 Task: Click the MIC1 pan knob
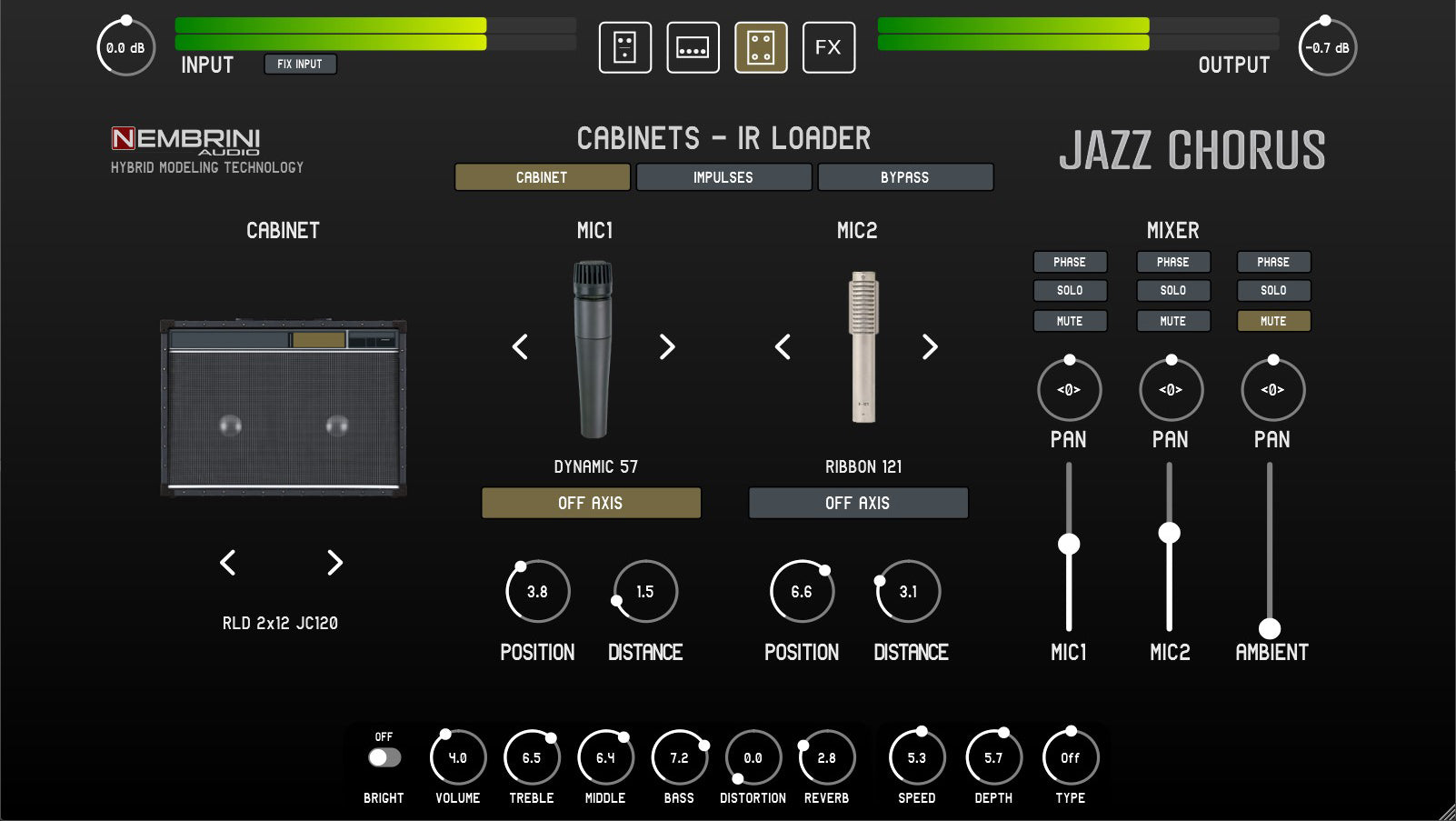[1069, 389]
